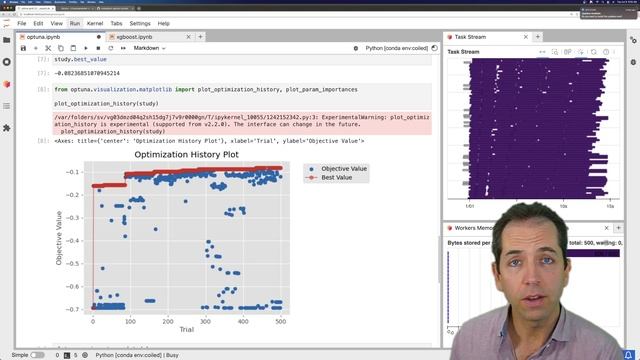Select the box zoom tool in Task Stream

tap(555, 52)
